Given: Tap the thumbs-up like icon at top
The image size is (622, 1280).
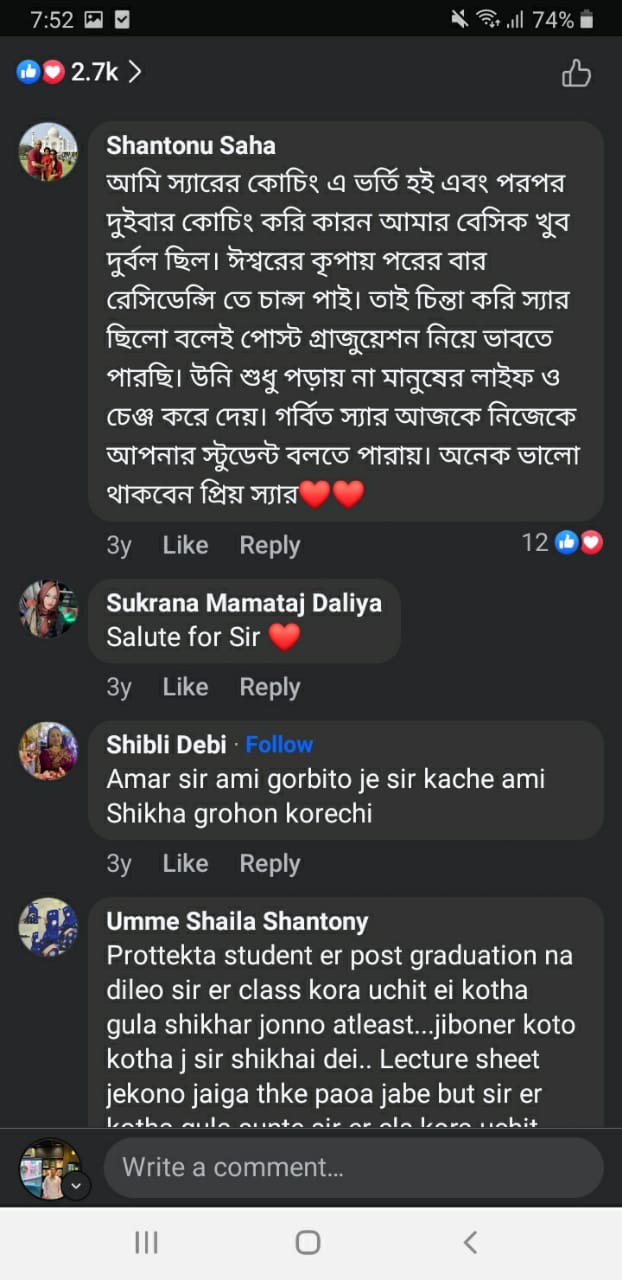Looking at the screenshot, I should click(576, 73).
